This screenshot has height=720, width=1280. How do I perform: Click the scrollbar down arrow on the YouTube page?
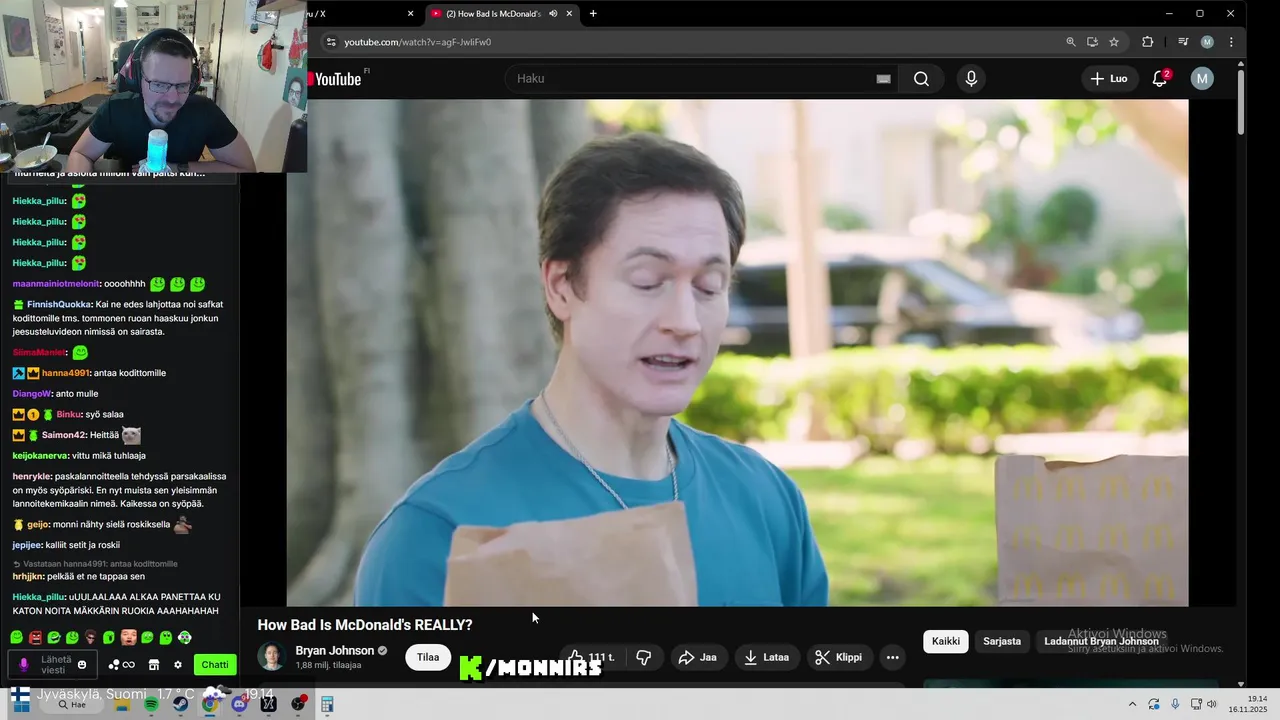pos(1241,683)
